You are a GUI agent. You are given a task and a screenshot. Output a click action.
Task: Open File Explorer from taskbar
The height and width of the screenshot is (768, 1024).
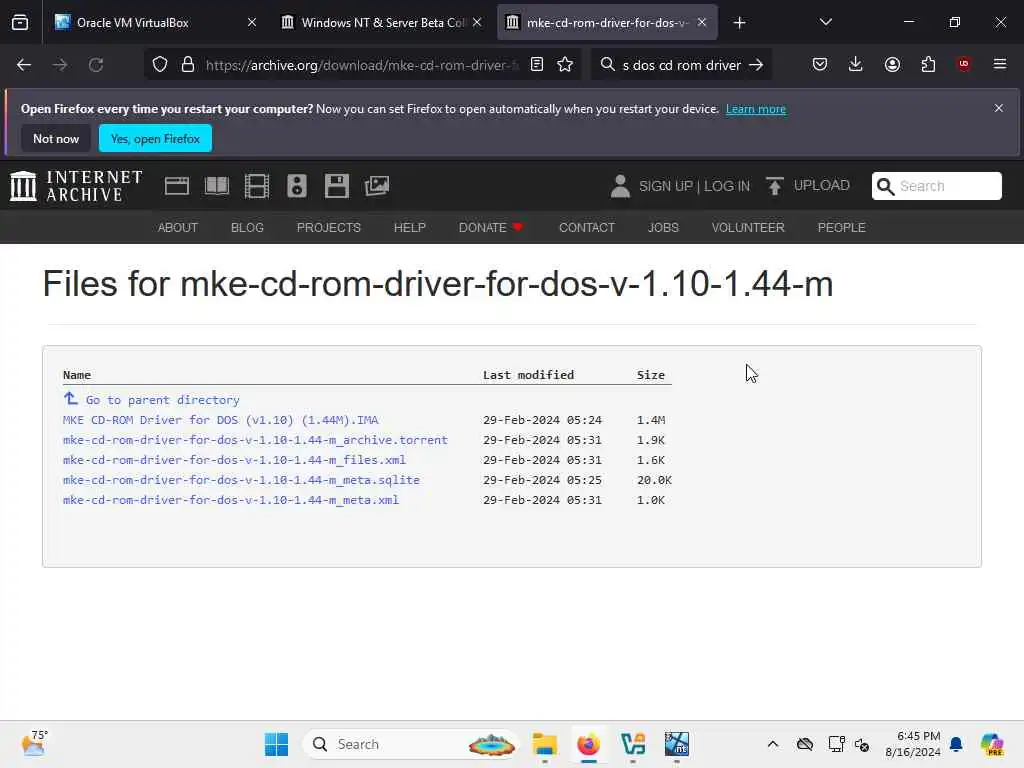pos(544,744)
